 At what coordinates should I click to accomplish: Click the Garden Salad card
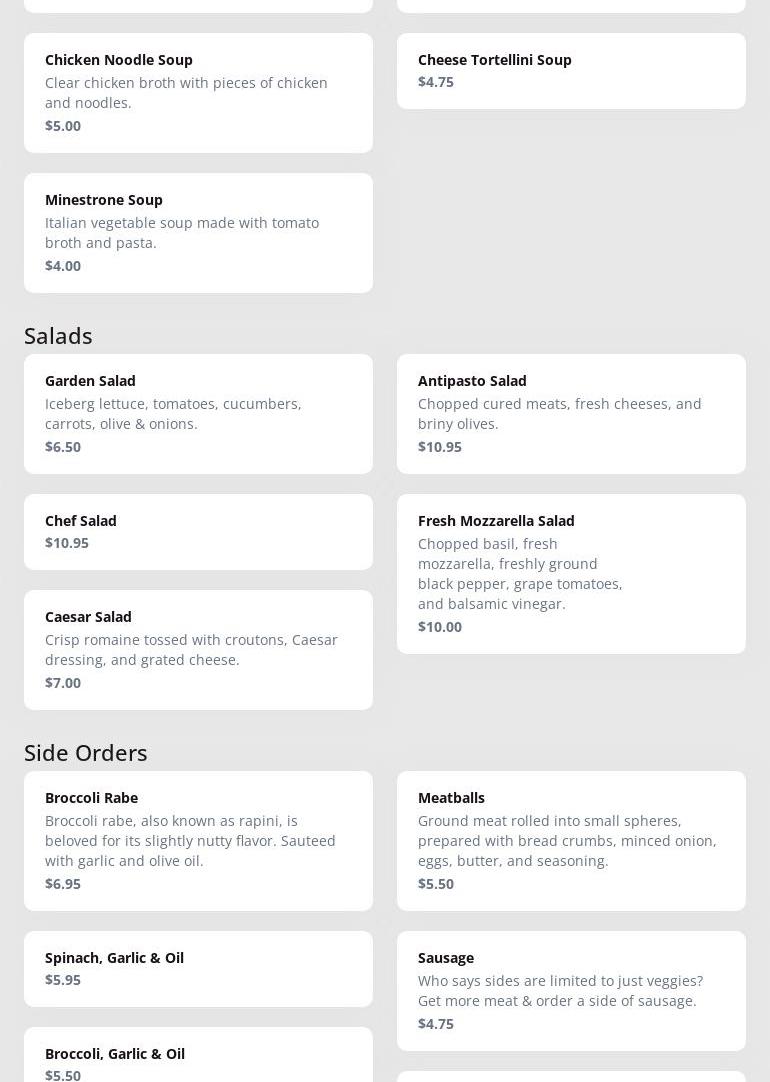pos(198,414)
